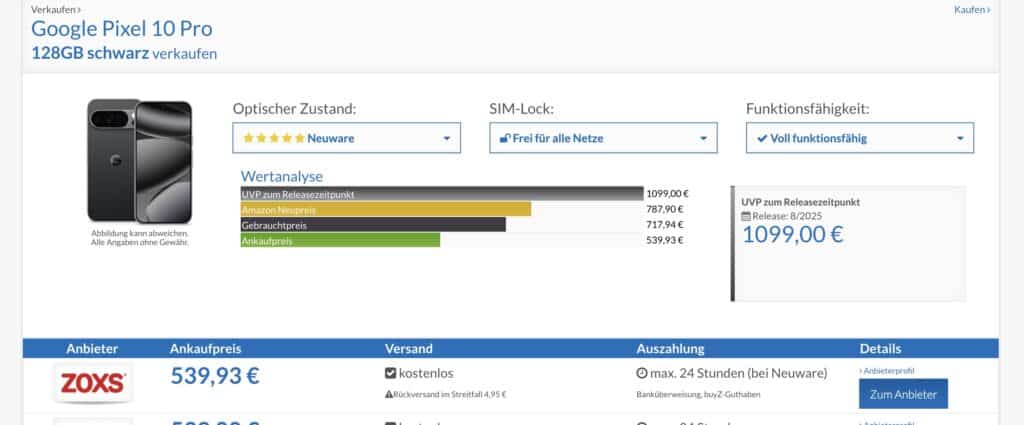Click the dark Gebrauchtpreis bar
Screen dimensions: 1024x425
click(x=373, y=225)
